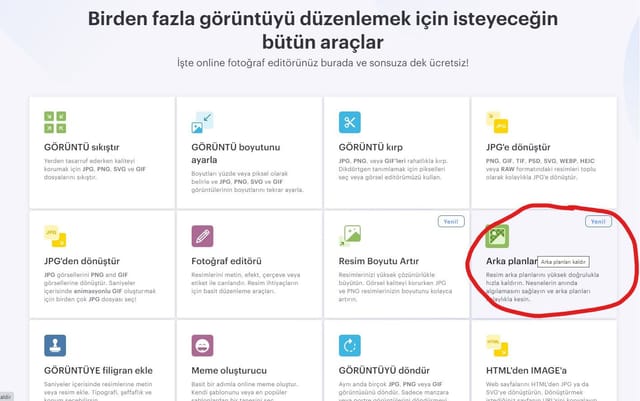Click the Resim Boyutu Artır upscale icon
Viewport: 640px width, 401px height.
coord(350,236)
